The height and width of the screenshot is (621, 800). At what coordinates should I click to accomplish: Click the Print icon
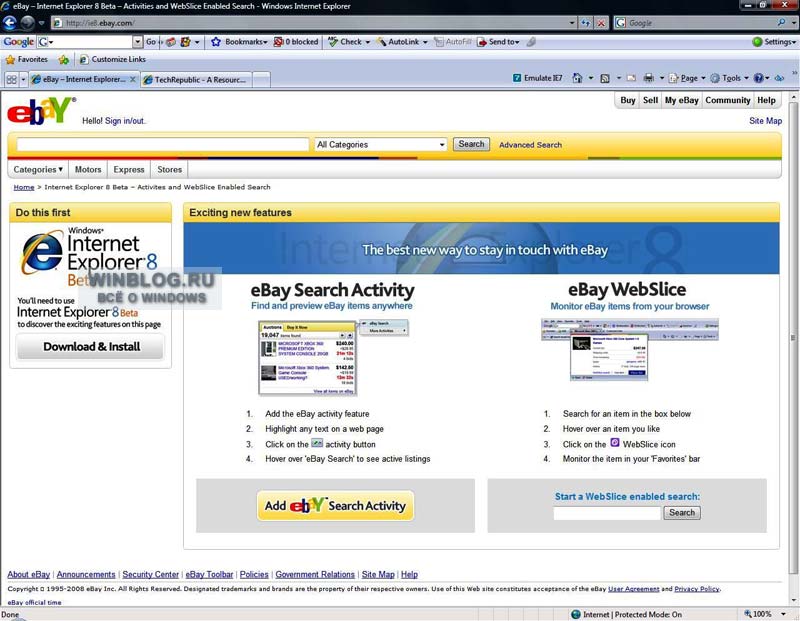tap(648, 78)
